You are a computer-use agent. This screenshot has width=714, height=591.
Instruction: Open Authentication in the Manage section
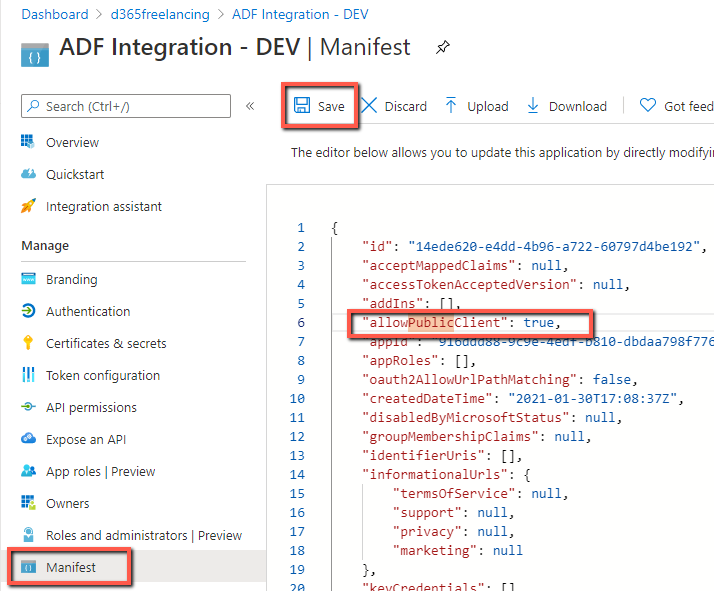(88, 311)
